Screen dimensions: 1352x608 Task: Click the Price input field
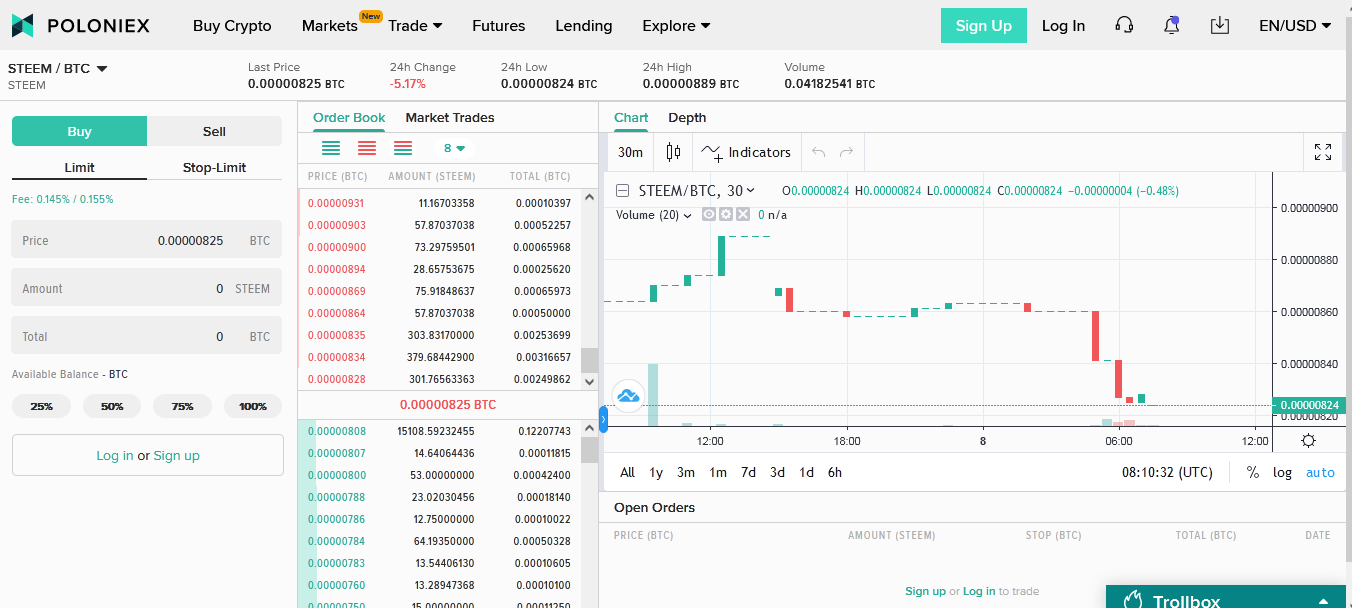point(147,241)
